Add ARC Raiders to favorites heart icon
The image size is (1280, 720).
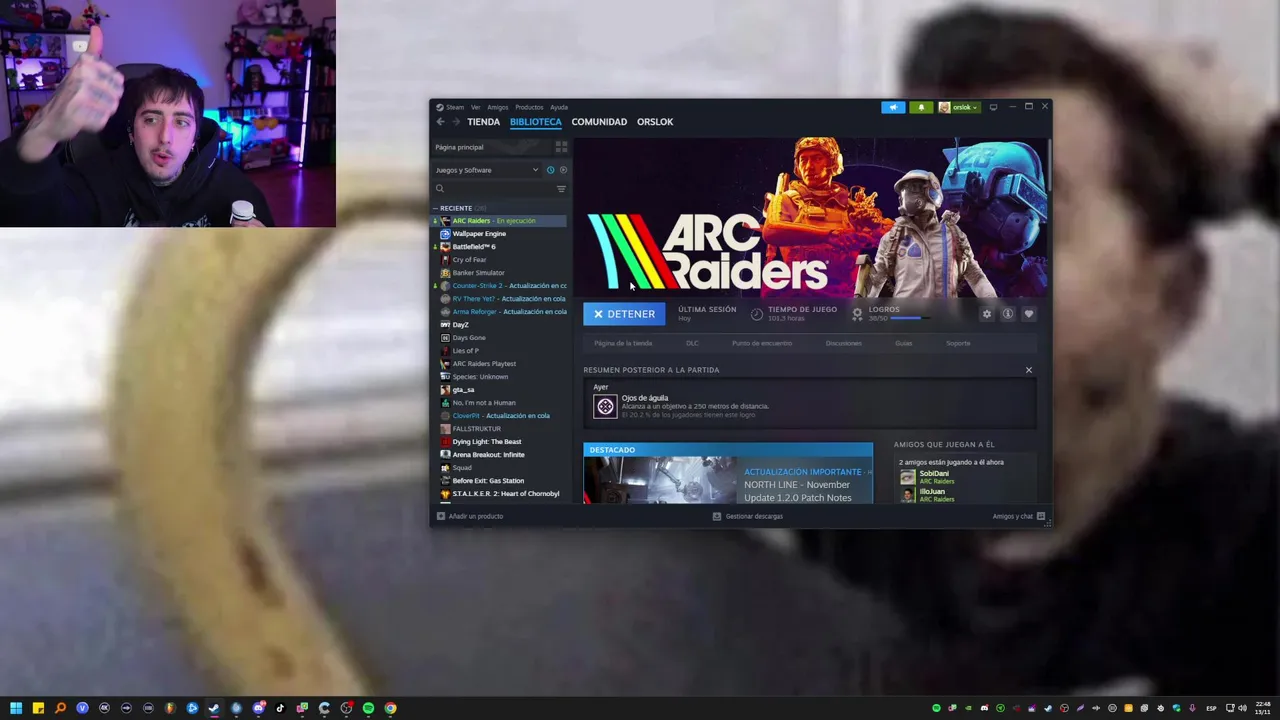(1029, 314)
